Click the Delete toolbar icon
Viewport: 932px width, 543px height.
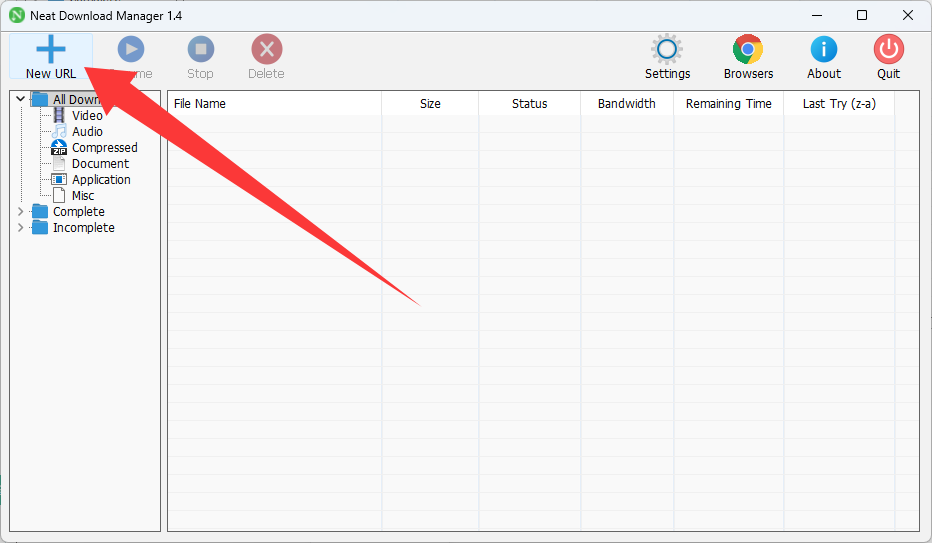[266, 49]
